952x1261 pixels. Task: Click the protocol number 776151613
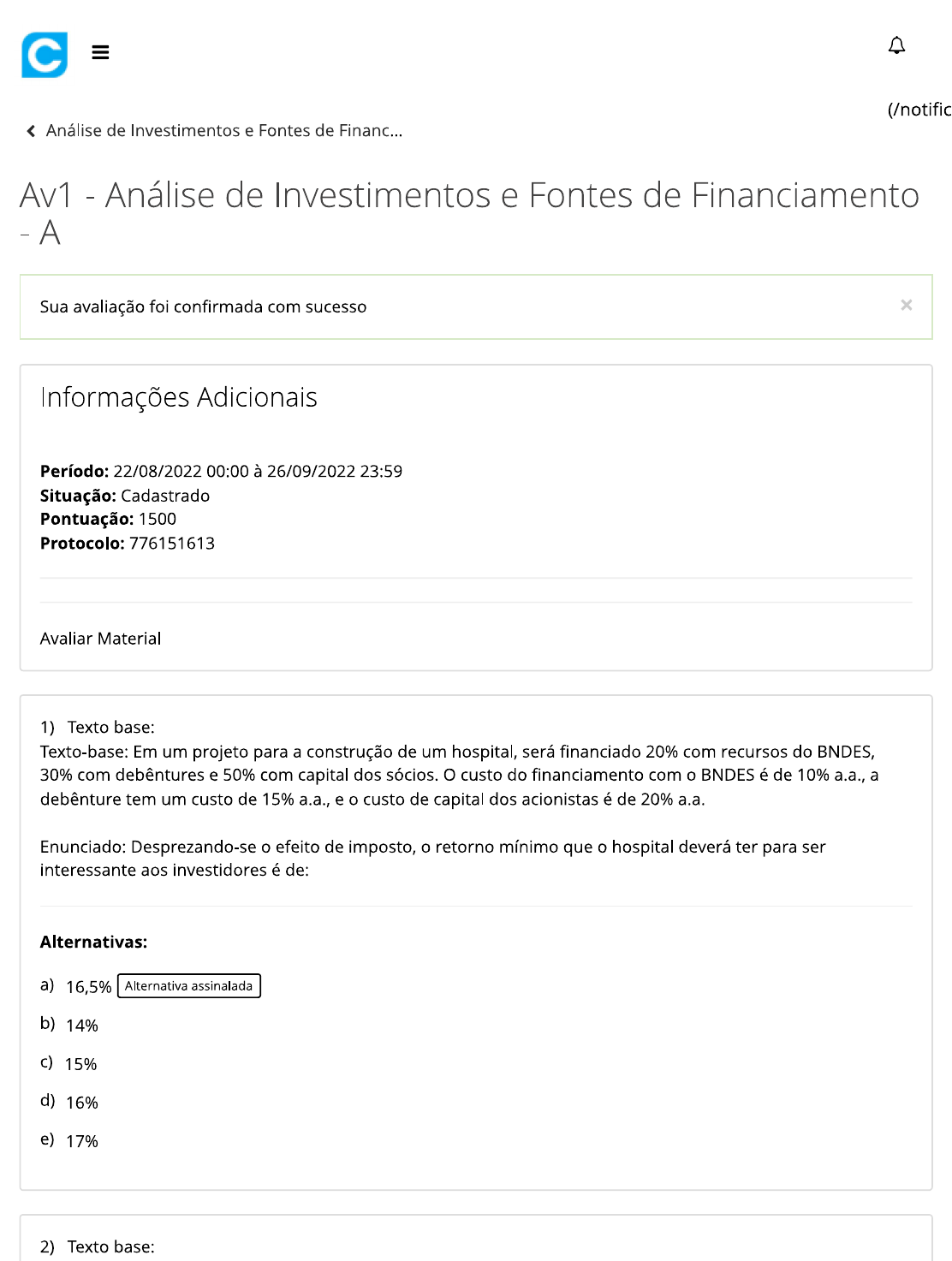[172, 544]
